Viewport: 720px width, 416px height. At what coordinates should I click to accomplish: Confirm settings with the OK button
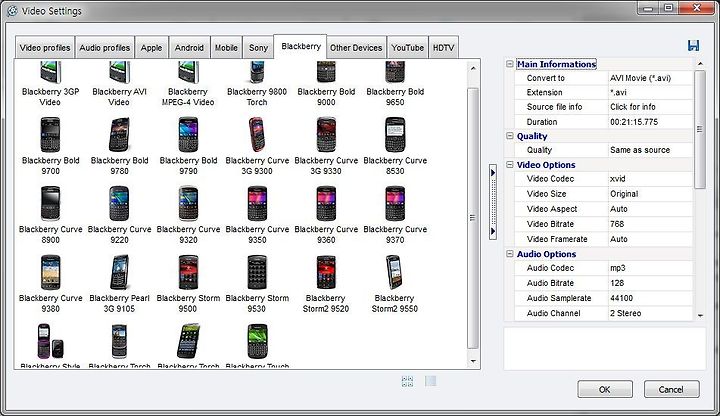pos(605,389)
